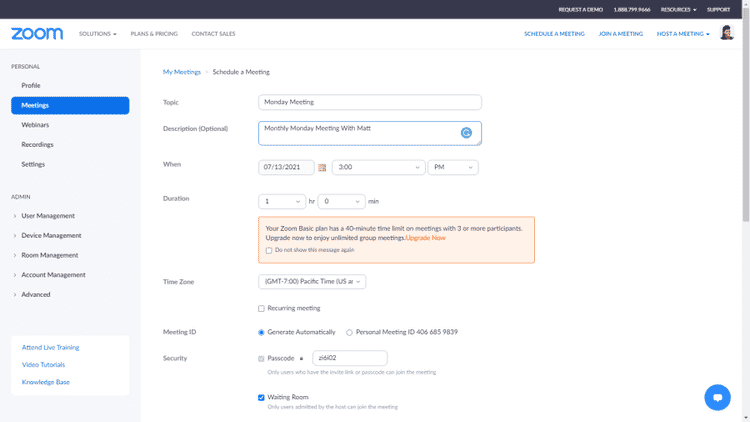Enable the Recurring meeting checkbox
Image resolution: width=750 pixels, height=422 pixels.
click(x=262, y=308)
